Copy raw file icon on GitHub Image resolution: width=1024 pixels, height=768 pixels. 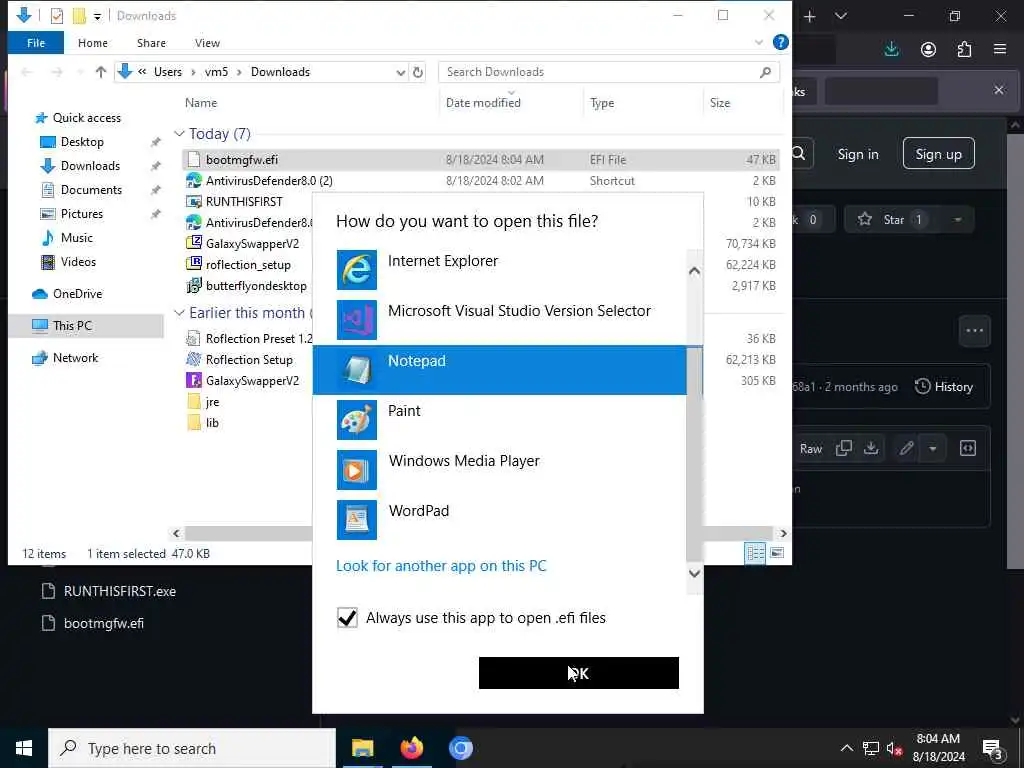tap(844, 448)
